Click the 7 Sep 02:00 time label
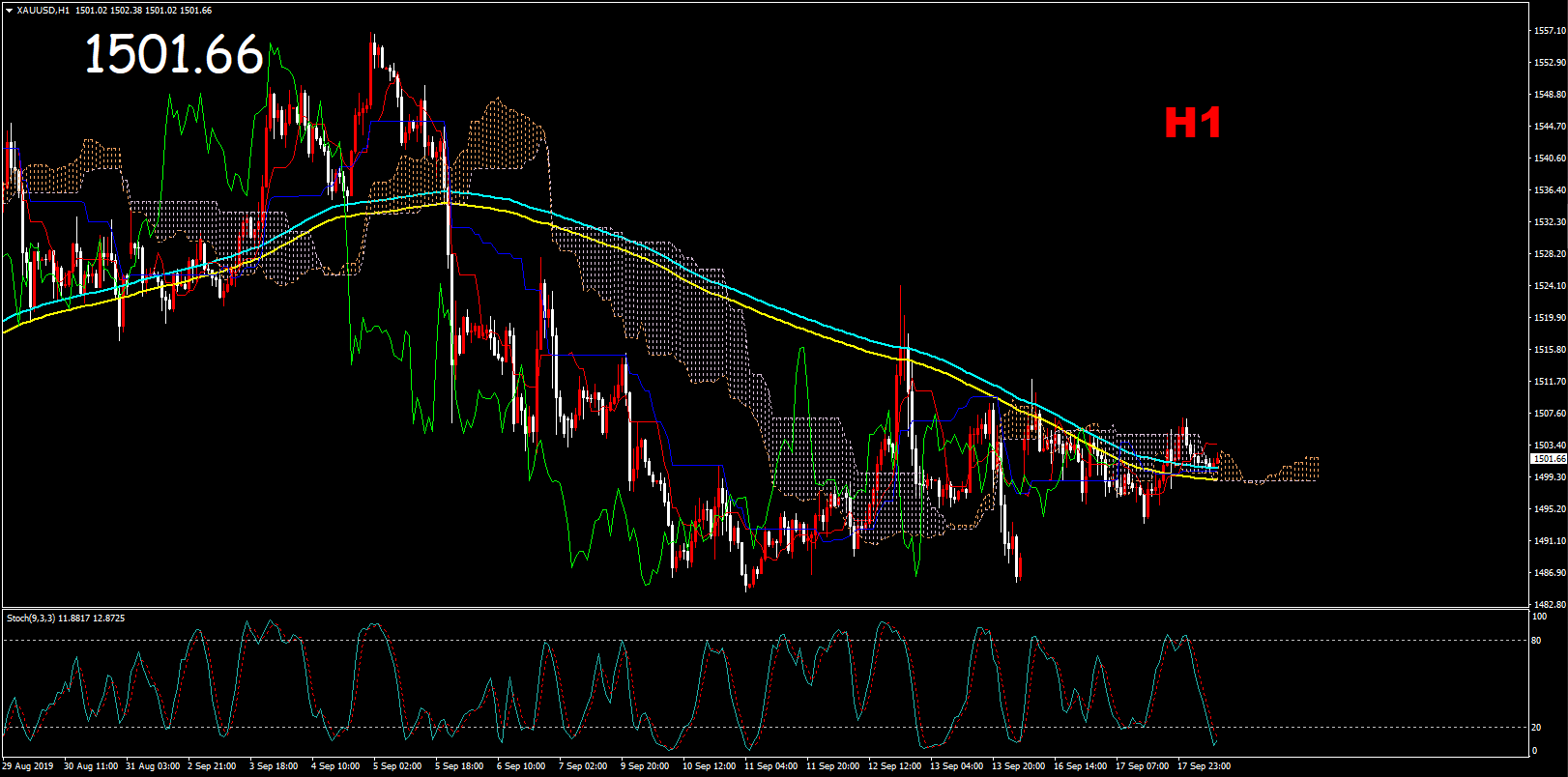This screenshot has height=777, width=1568. 583,766
